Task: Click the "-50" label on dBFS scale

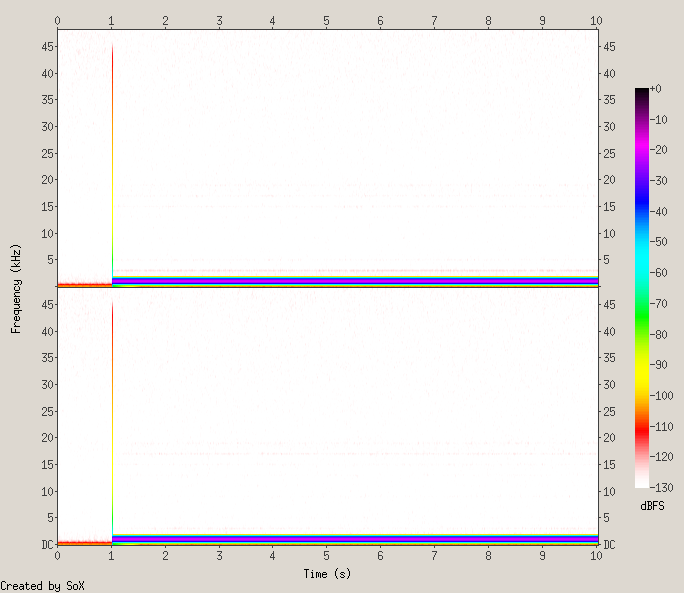Action: [658, 241]
